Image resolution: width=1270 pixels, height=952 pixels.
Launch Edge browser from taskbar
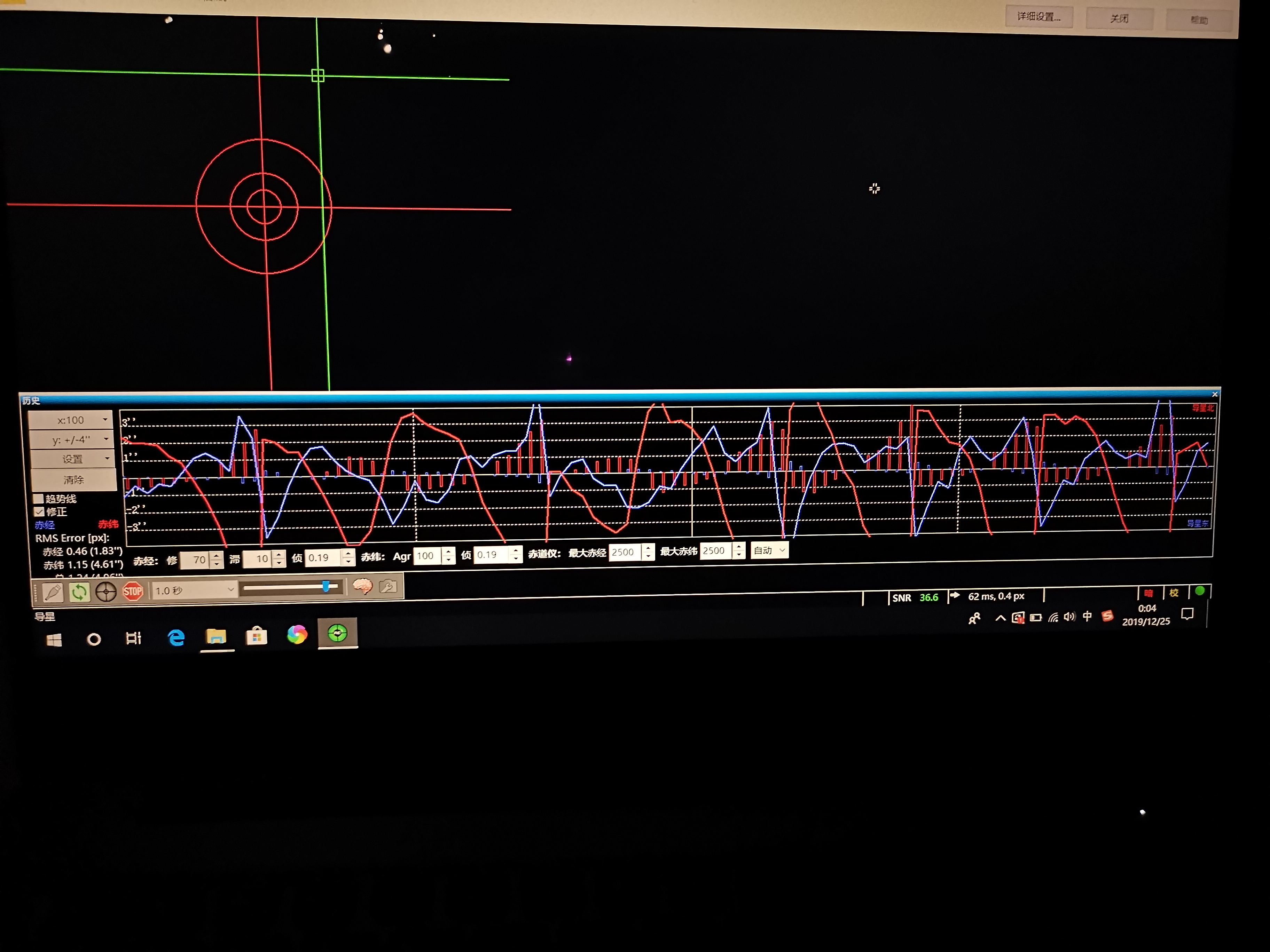coord(176,637)
